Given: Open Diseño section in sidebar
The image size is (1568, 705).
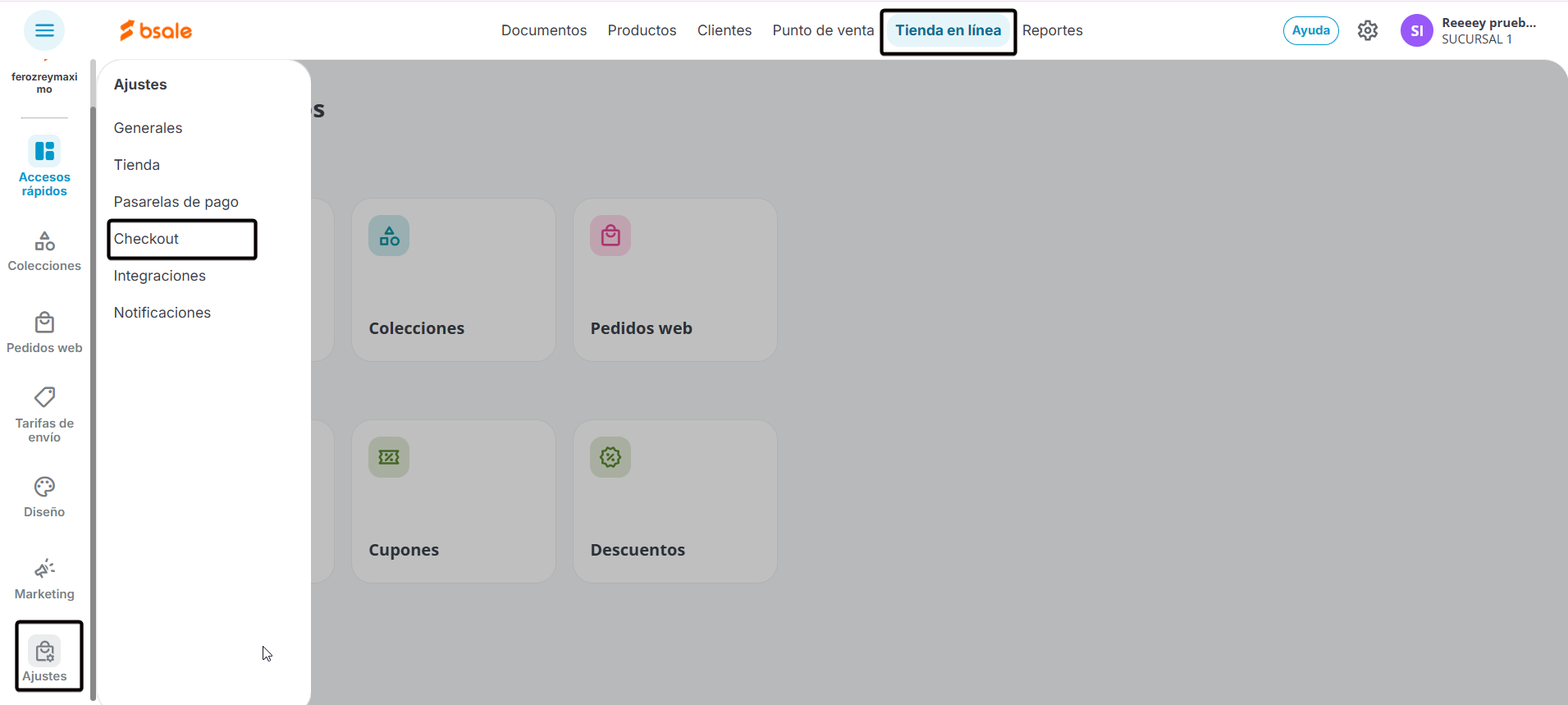Looking at the screenshot, I should [x=44, y=497].
